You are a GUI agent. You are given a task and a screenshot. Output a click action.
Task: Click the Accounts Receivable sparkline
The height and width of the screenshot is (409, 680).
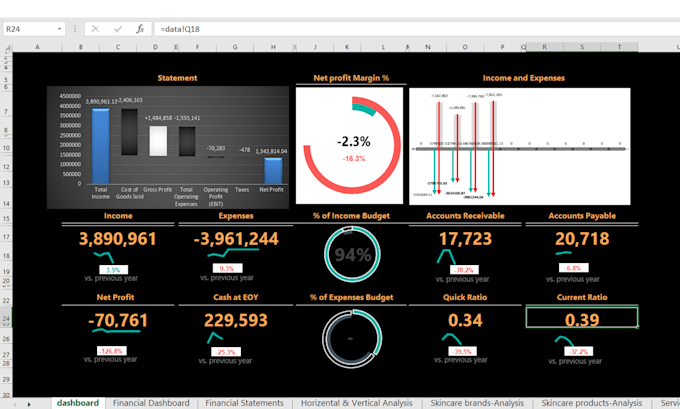pyautogui.click(x=446, y=256)
